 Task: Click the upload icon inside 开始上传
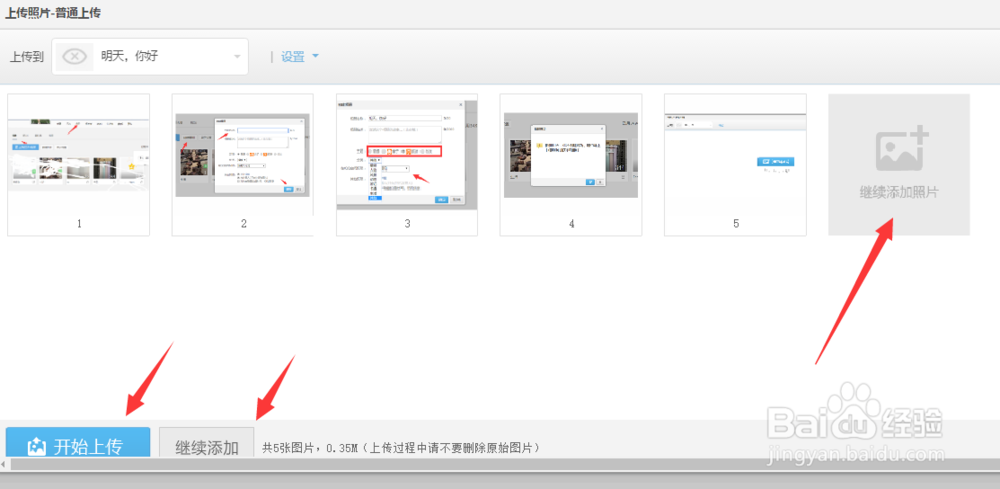point(37,447)
